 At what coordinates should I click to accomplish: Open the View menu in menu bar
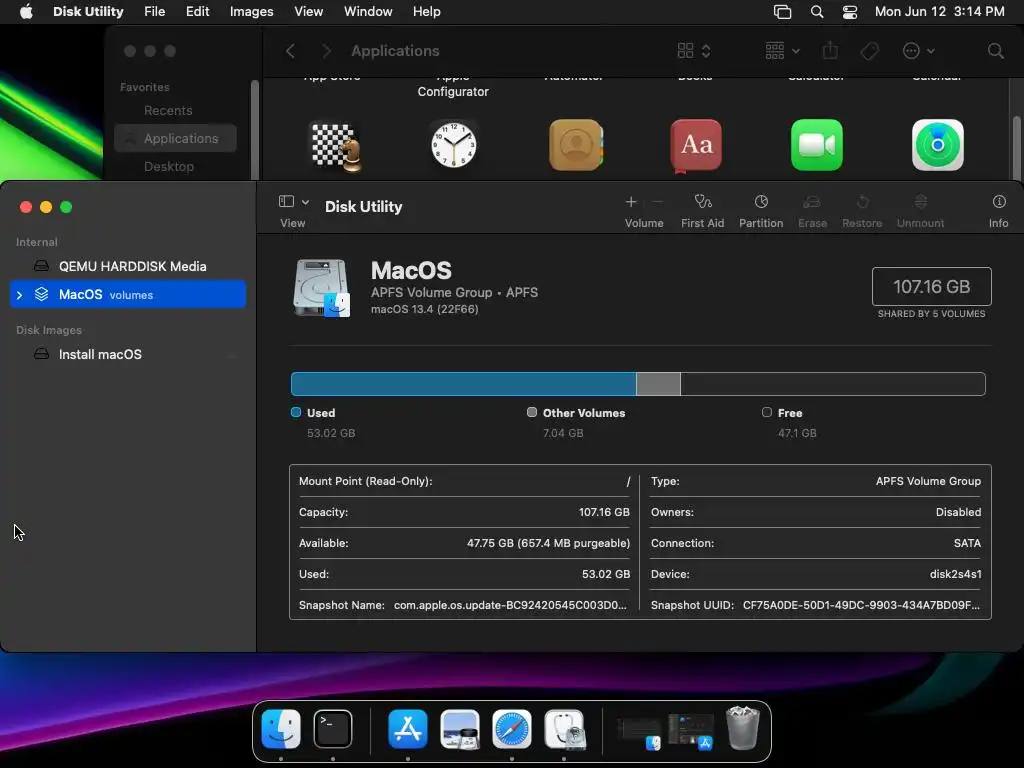point(308,12)
